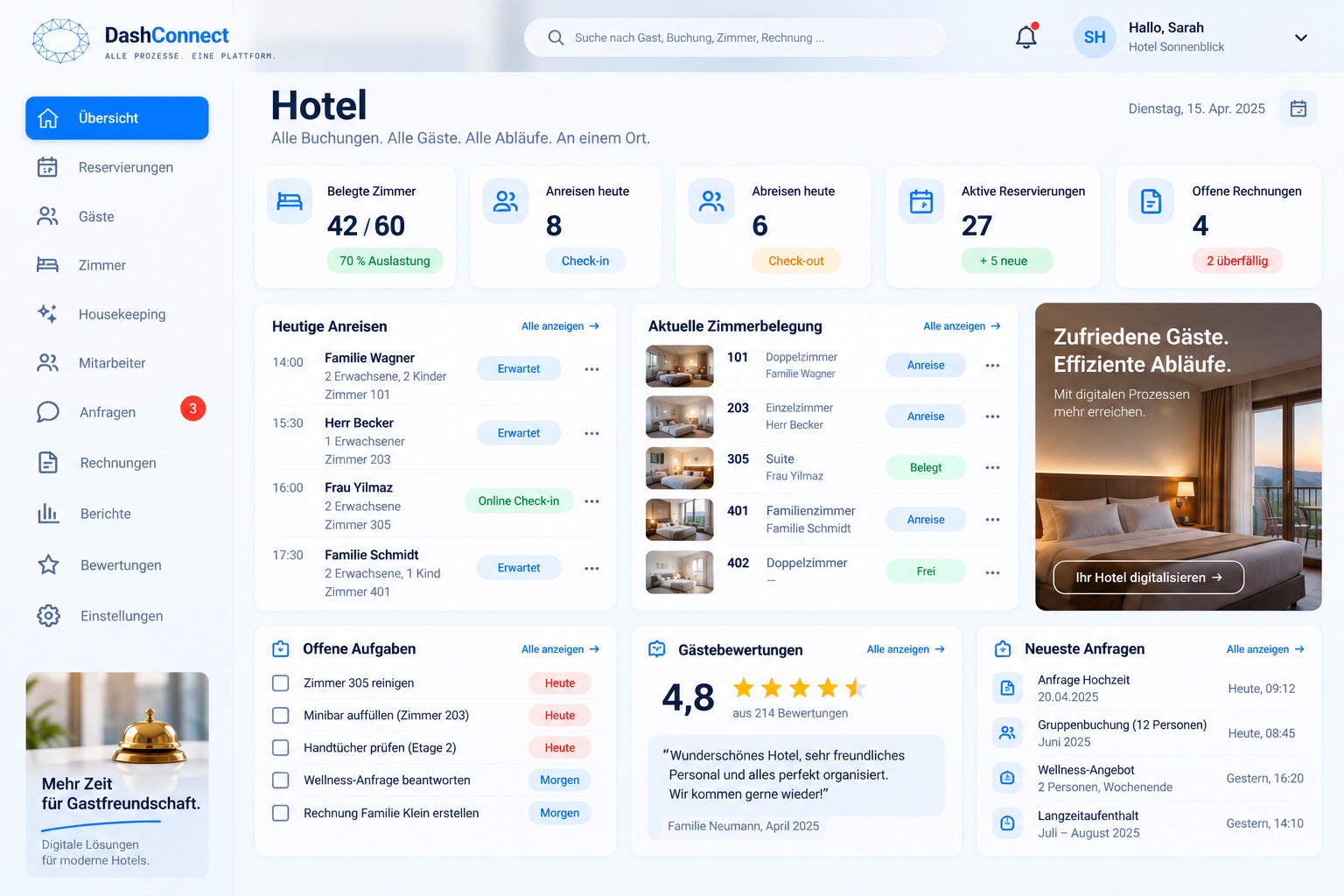Check off 'Minibar auffüllen (Zimmer 203)'
This screenshot has height=896, width=1344.
pyautogui.click(x=281, y=716)
